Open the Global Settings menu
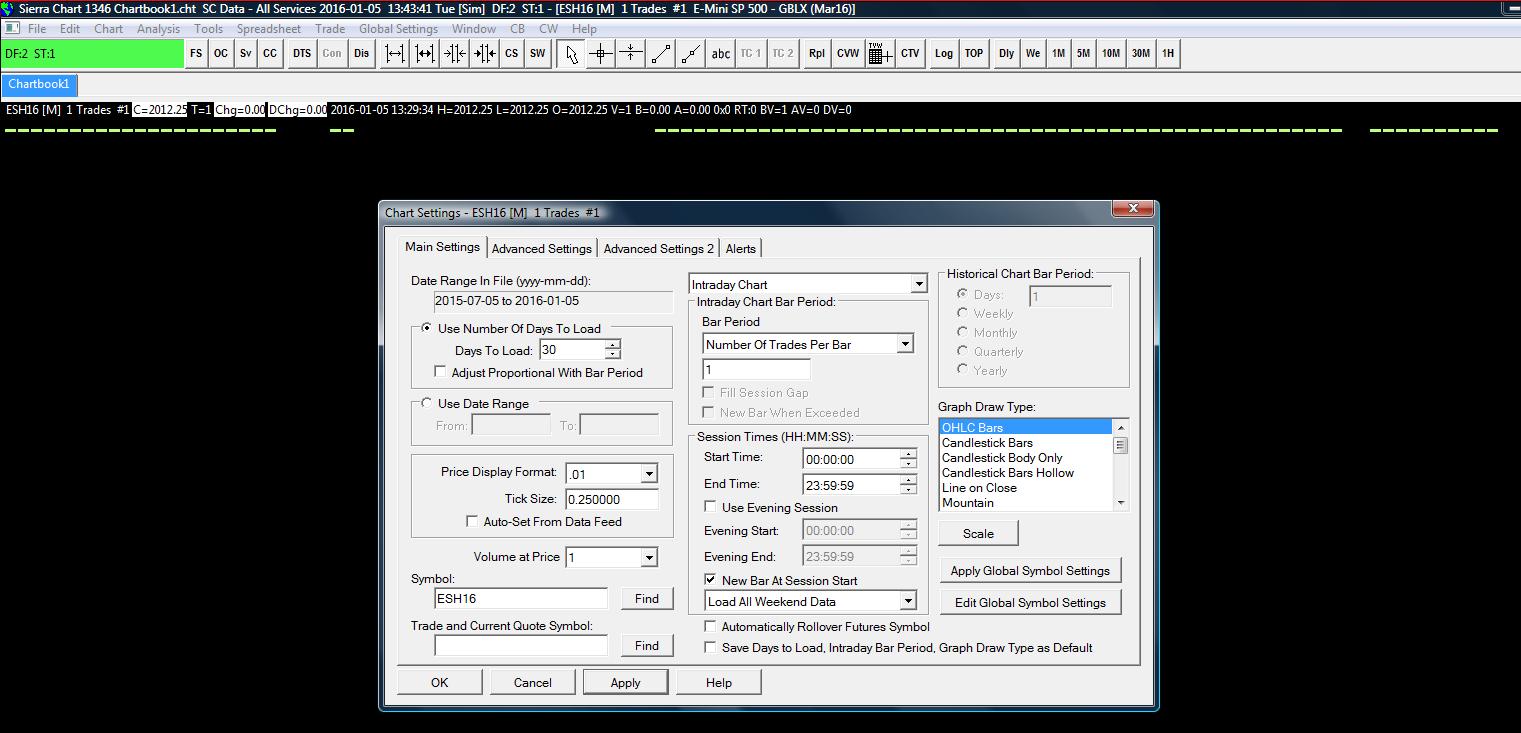Image resolution: width=1521 pixels, height=733 pixels. 398,29
